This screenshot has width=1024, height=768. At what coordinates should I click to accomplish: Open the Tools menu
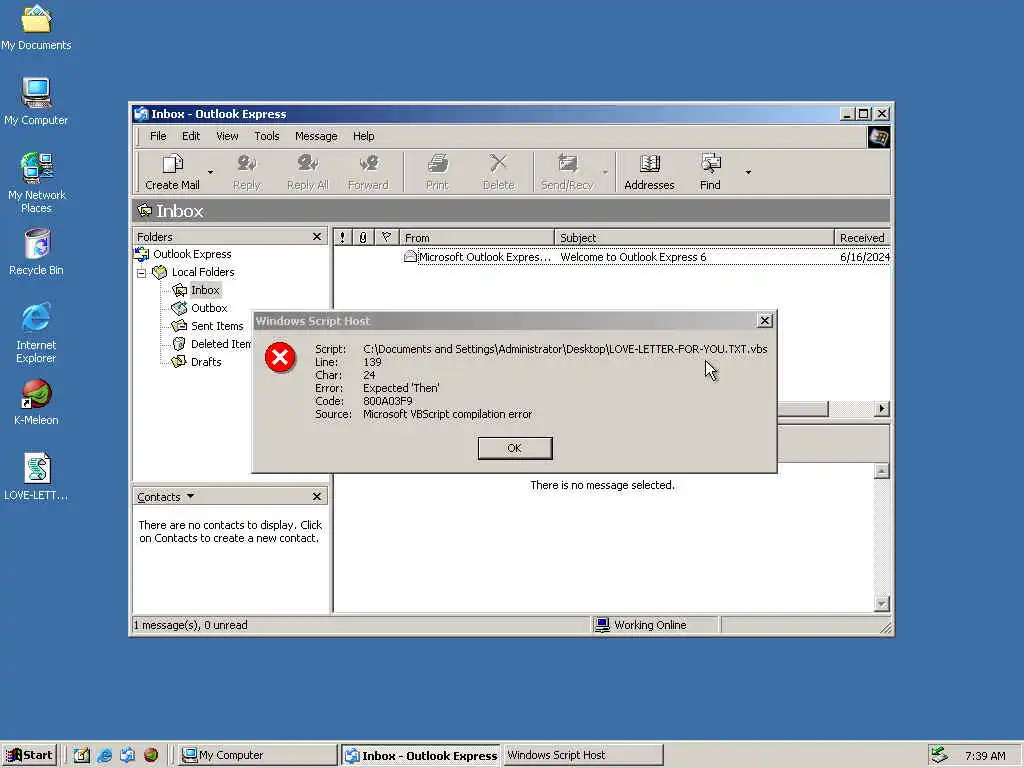266,136
